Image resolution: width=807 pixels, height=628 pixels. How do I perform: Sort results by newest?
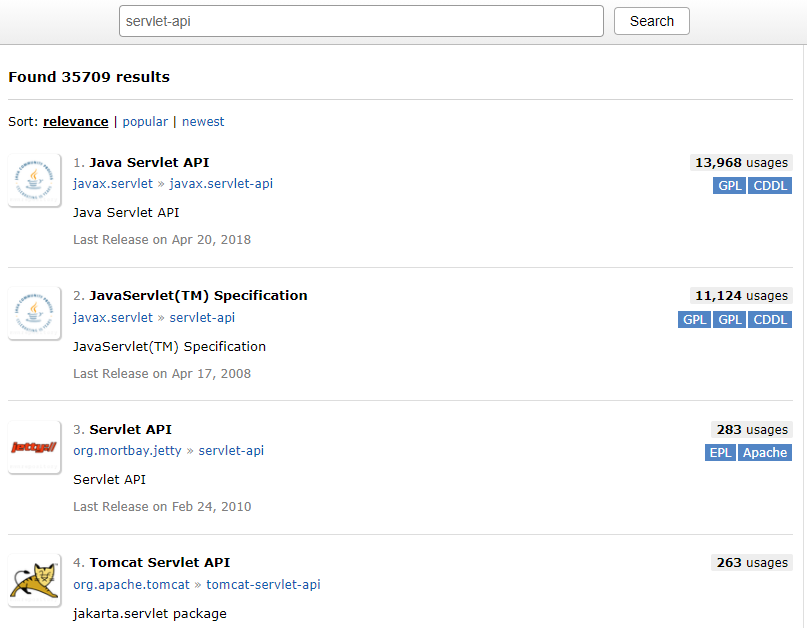coord(203,122)
